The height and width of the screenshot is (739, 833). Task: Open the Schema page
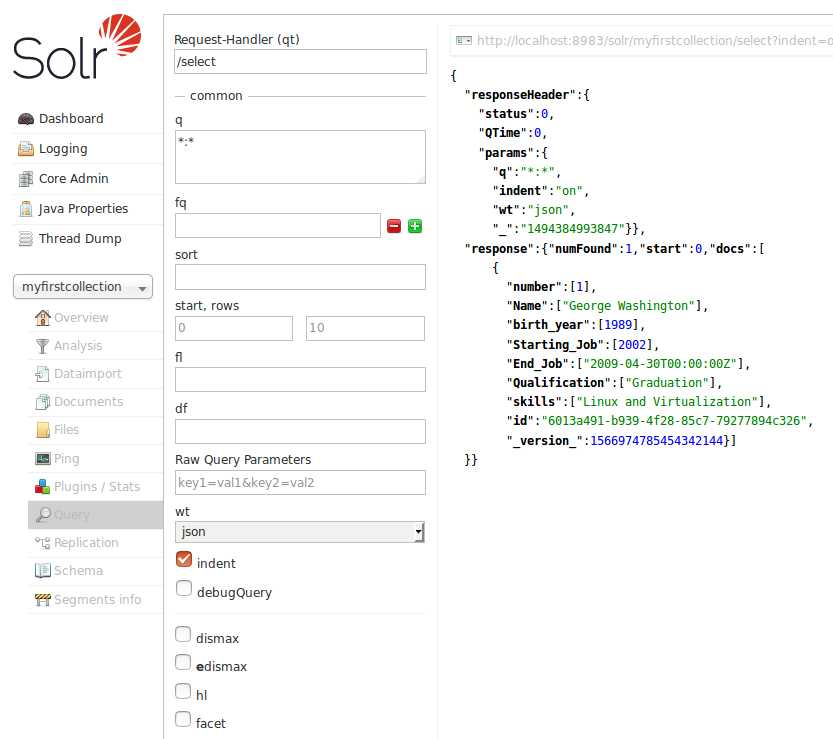click(x=79, y=571)
